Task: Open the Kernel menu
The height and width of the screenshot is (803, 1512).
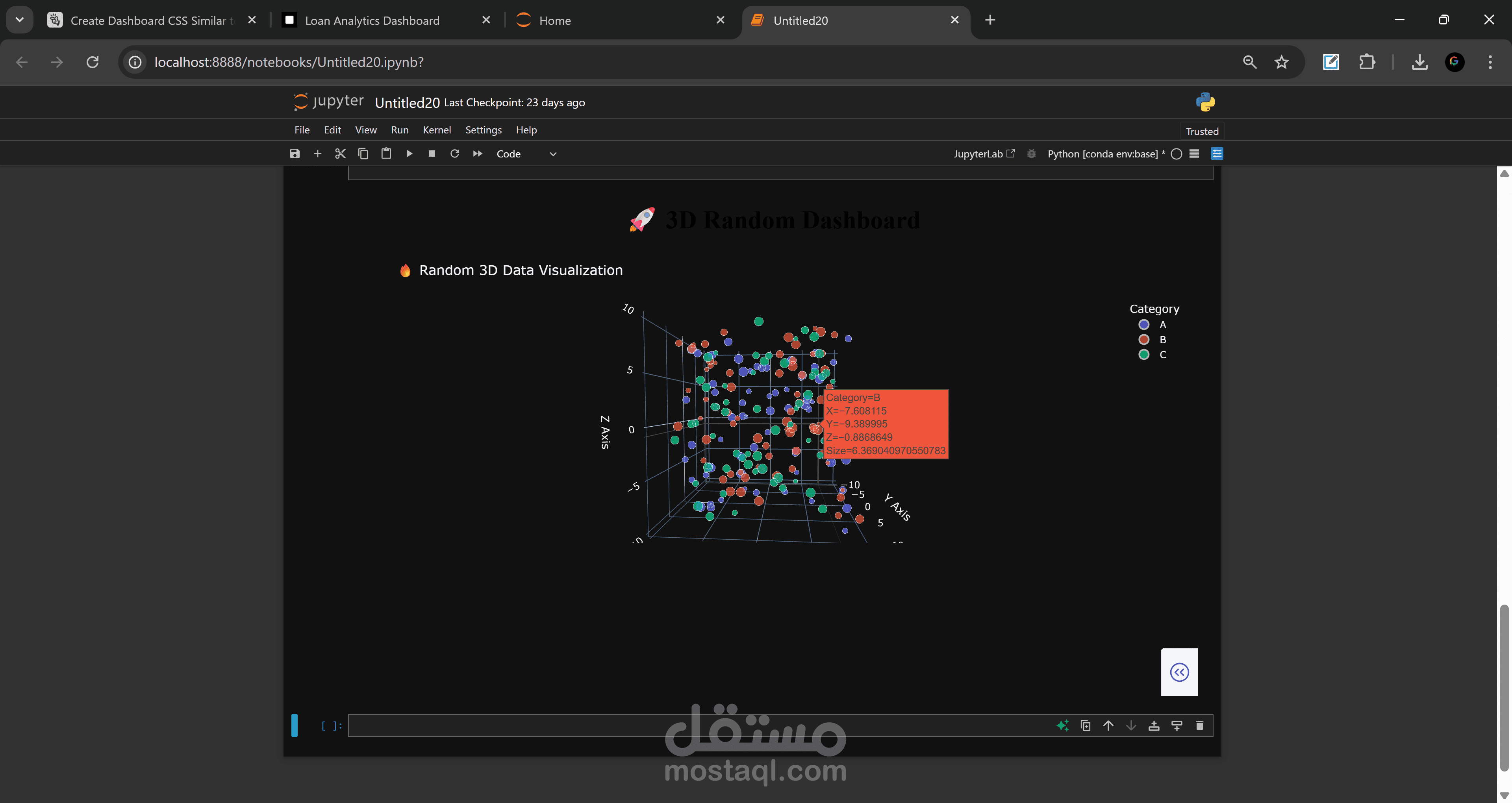Action: pyautogui.click(x=437, y=130)
